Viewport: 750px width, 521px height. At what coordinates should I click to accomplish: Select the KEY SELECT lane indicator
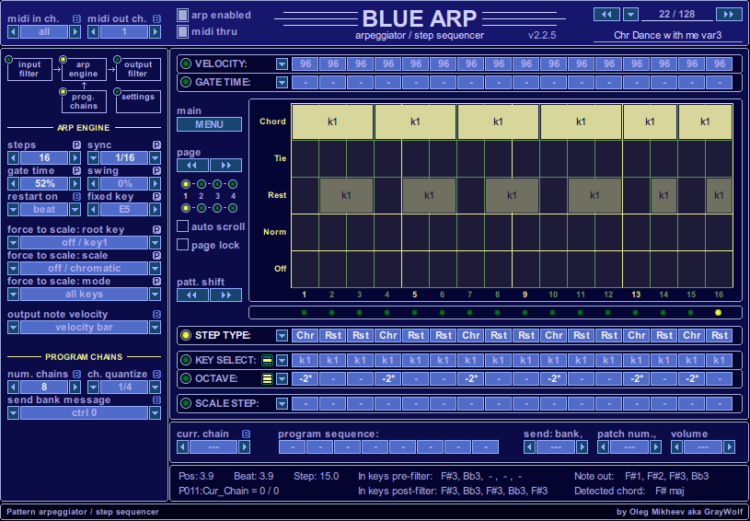[186, 360]
